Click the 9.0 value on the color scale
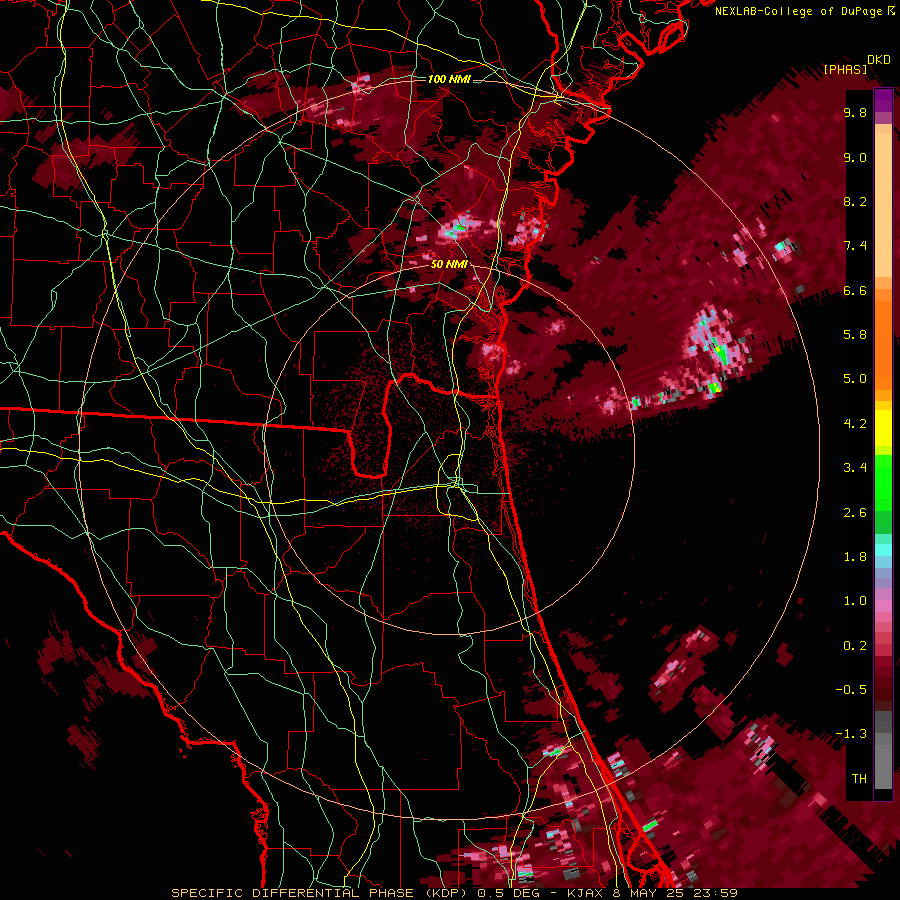 pos(855,157)
